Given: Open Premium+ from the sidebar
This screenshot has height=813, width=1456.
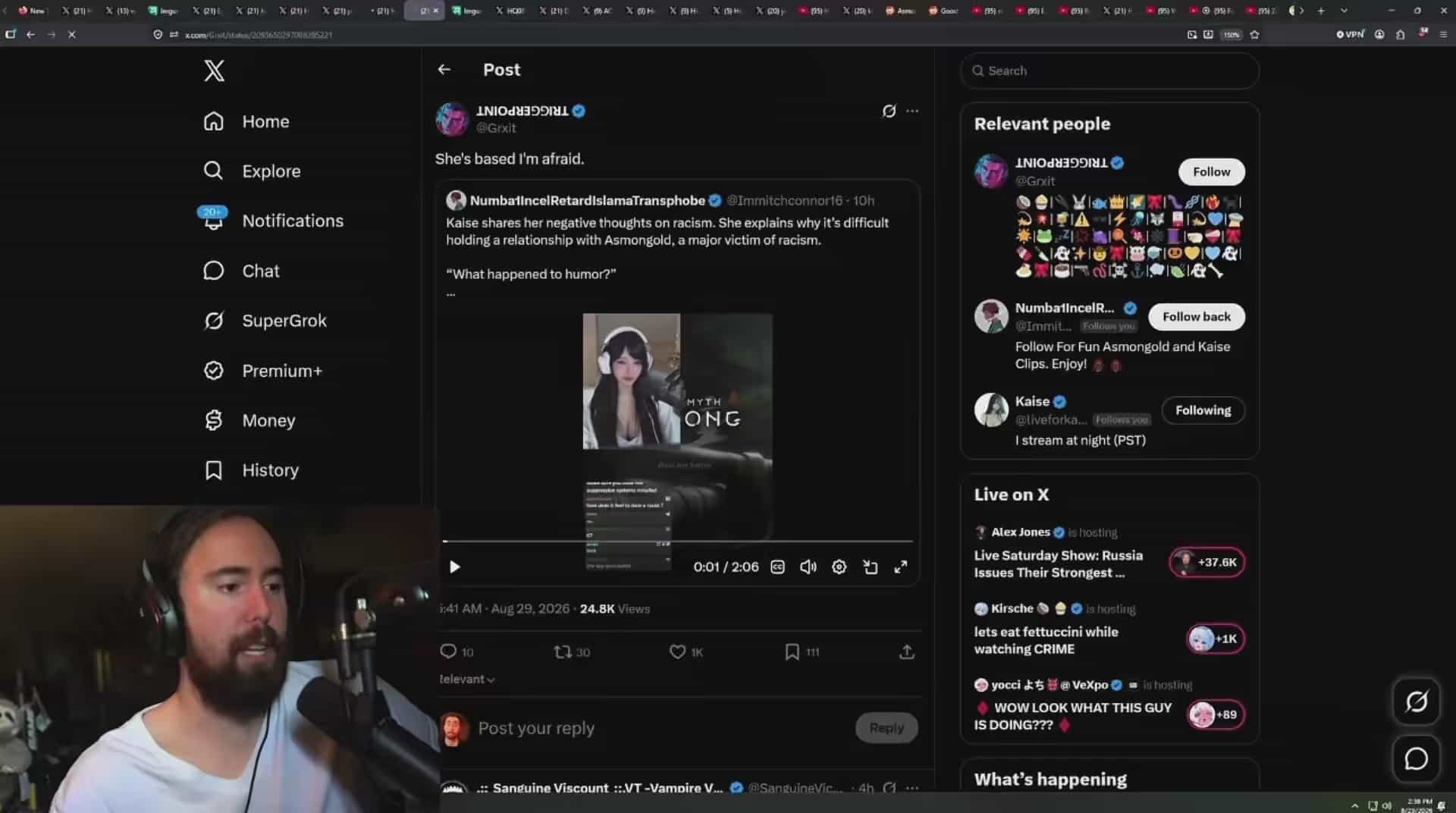Looking at the screenshot, I should pos(262,371).
